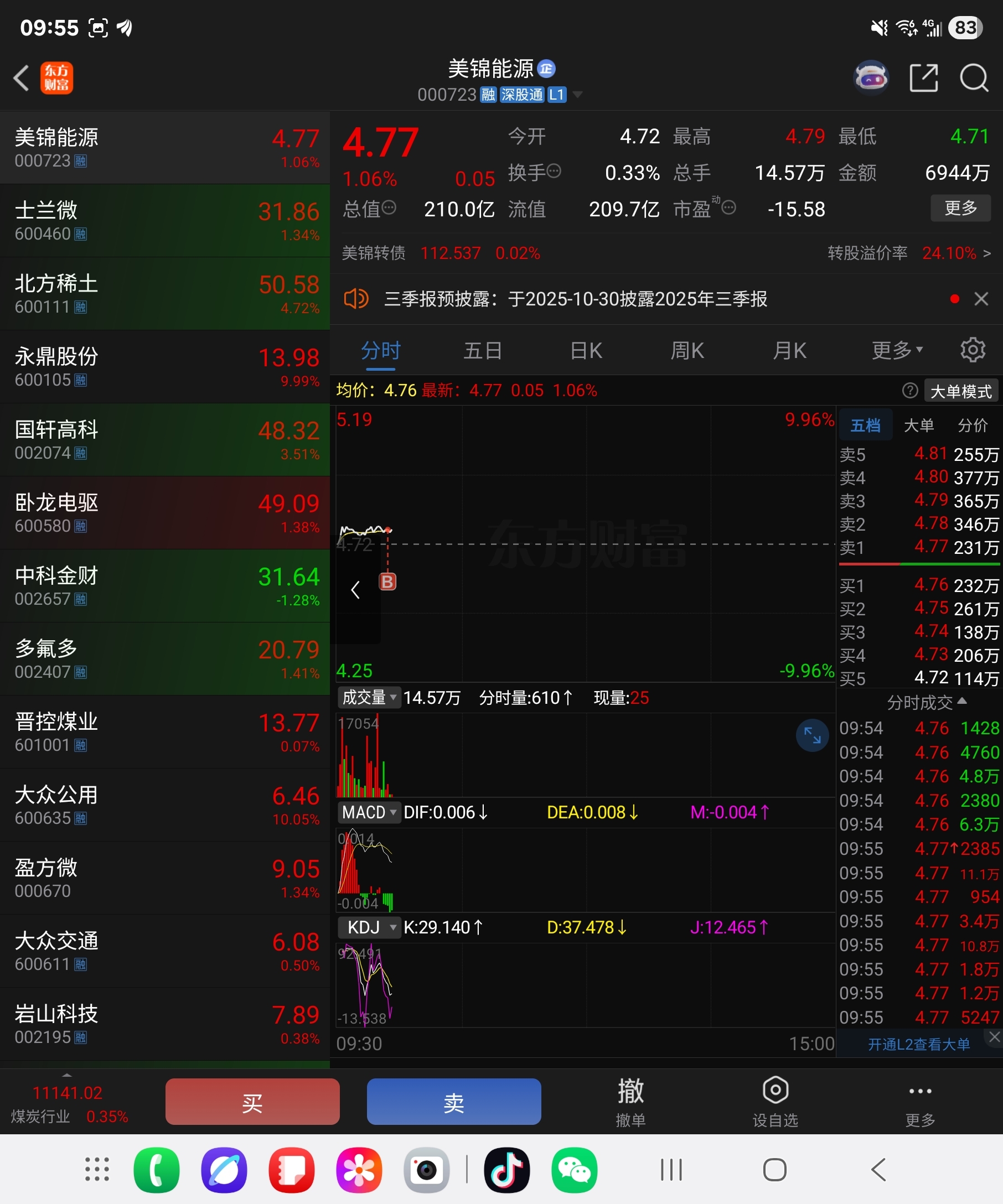Open the gallery flower app in dock
The image size is (1003, 1204).
click(x=360, y=1170)
